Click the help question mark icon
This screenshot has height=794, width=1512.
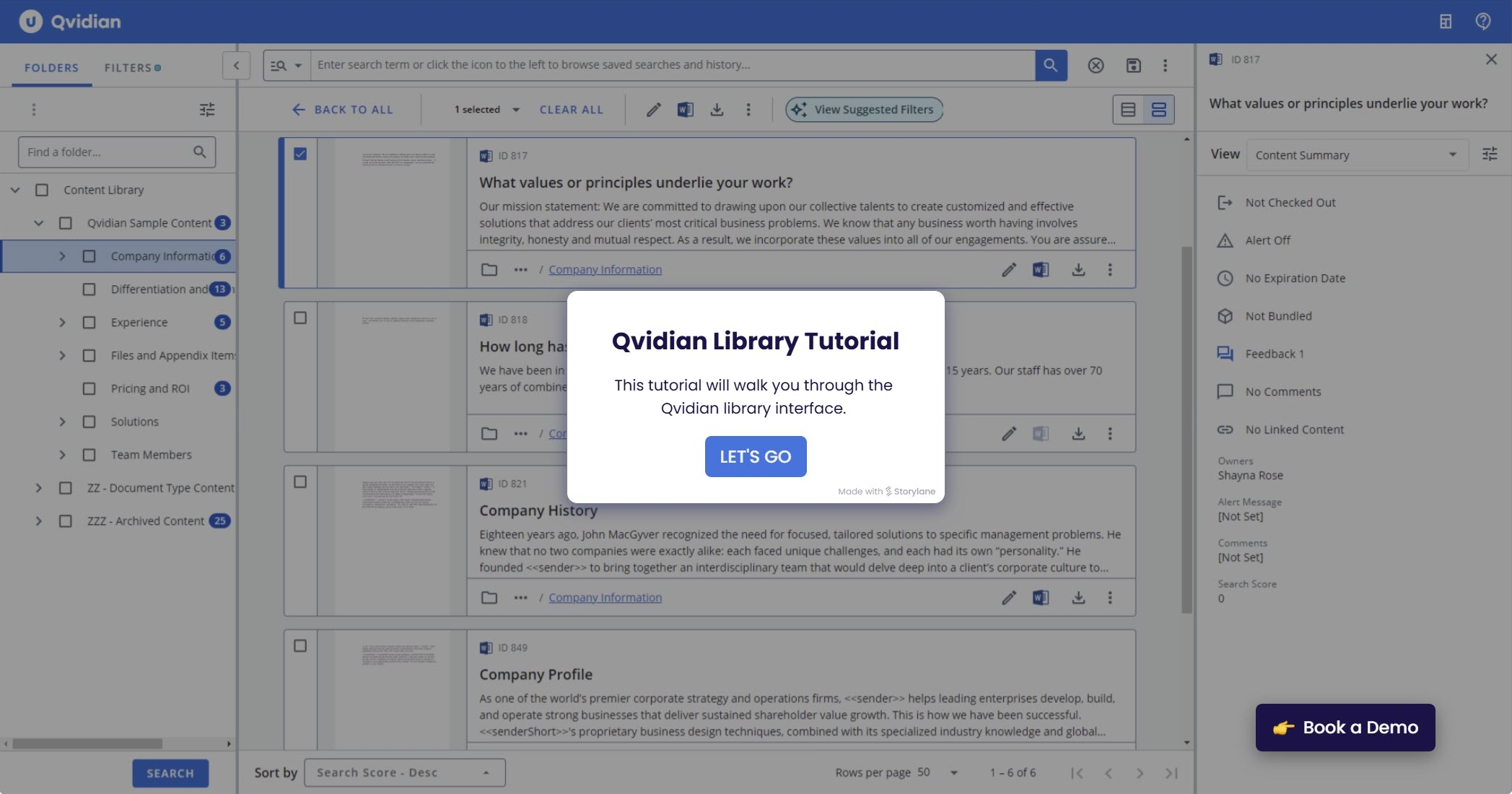1483,21
